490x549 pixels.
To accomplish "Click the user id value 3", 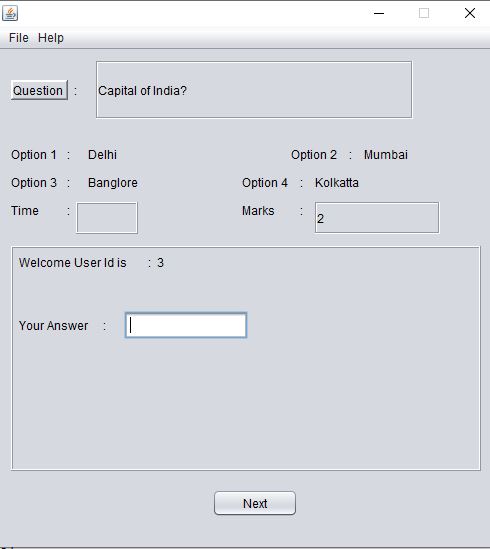I will pyautogui.click(x=160, y=263).
